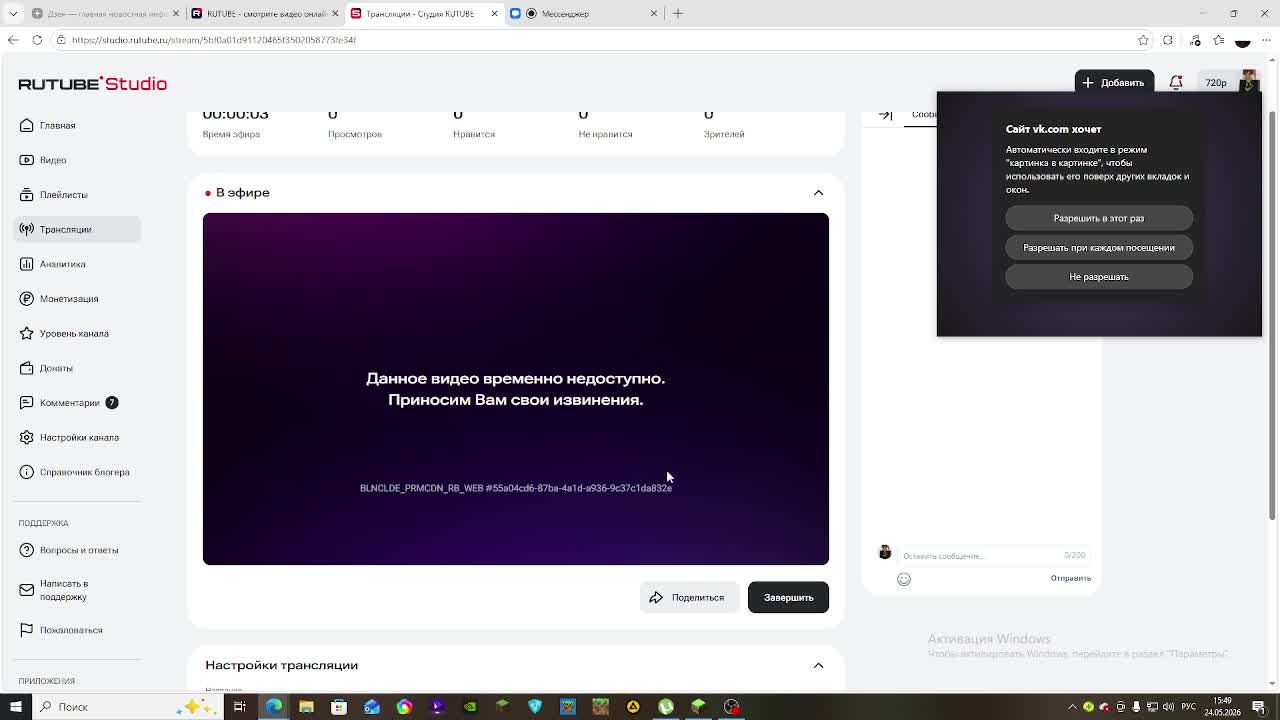Click the unavailable video player

(515, 389)
